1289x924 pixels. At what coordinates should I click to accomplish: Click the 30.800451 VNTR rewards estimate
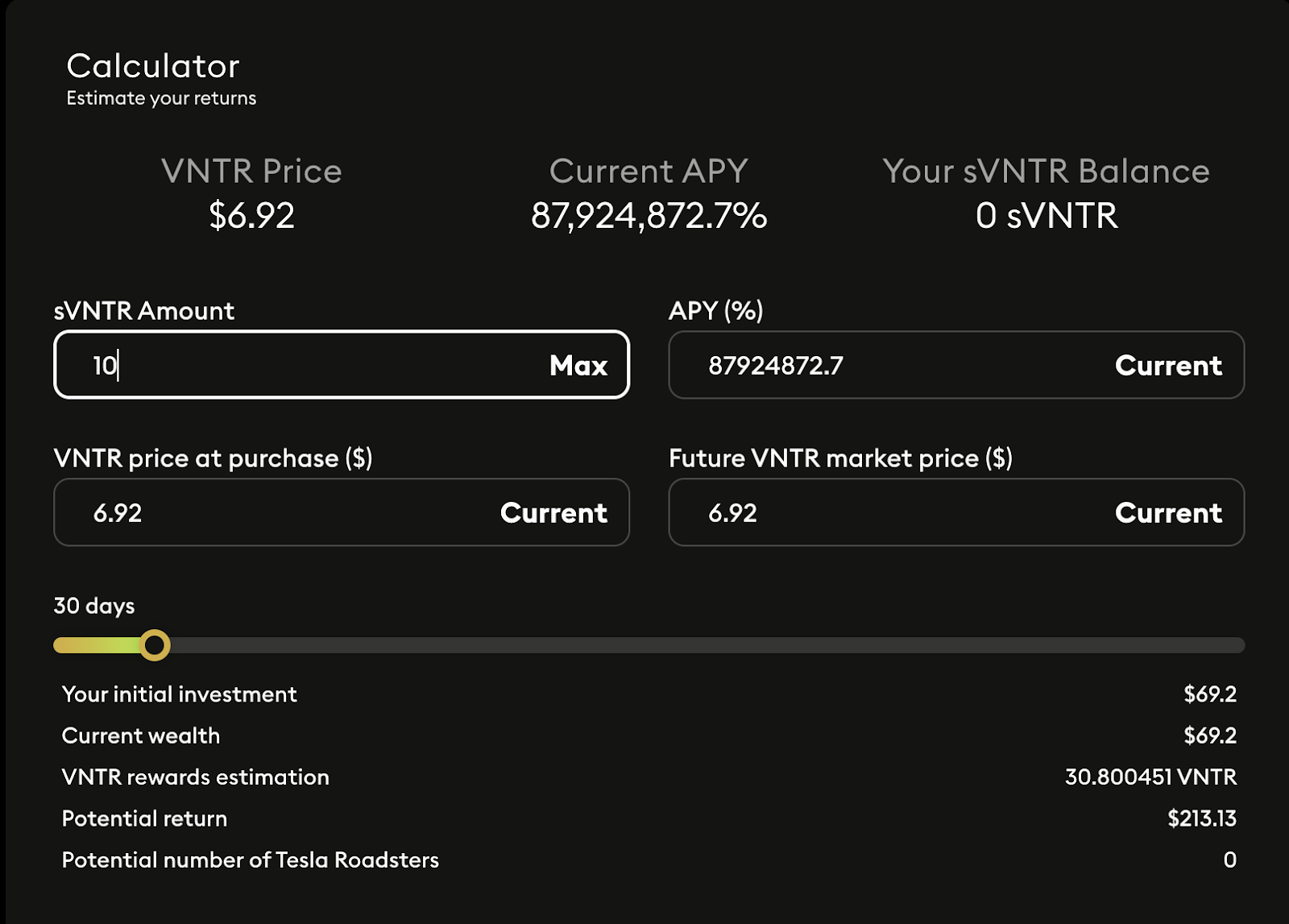click(x=1150, y=777)
